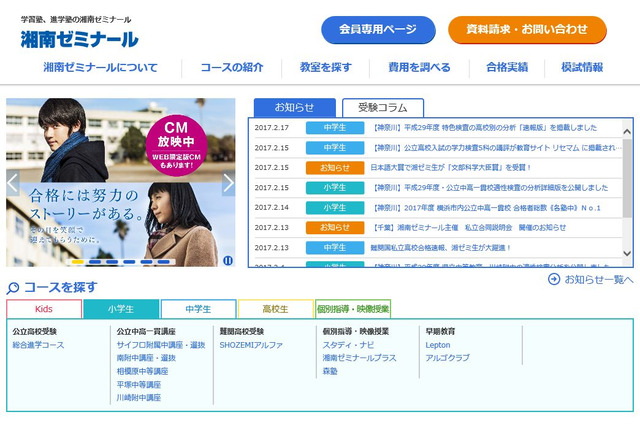Open コースの紹介 menu item
The image size is (640, 426).
232,67
